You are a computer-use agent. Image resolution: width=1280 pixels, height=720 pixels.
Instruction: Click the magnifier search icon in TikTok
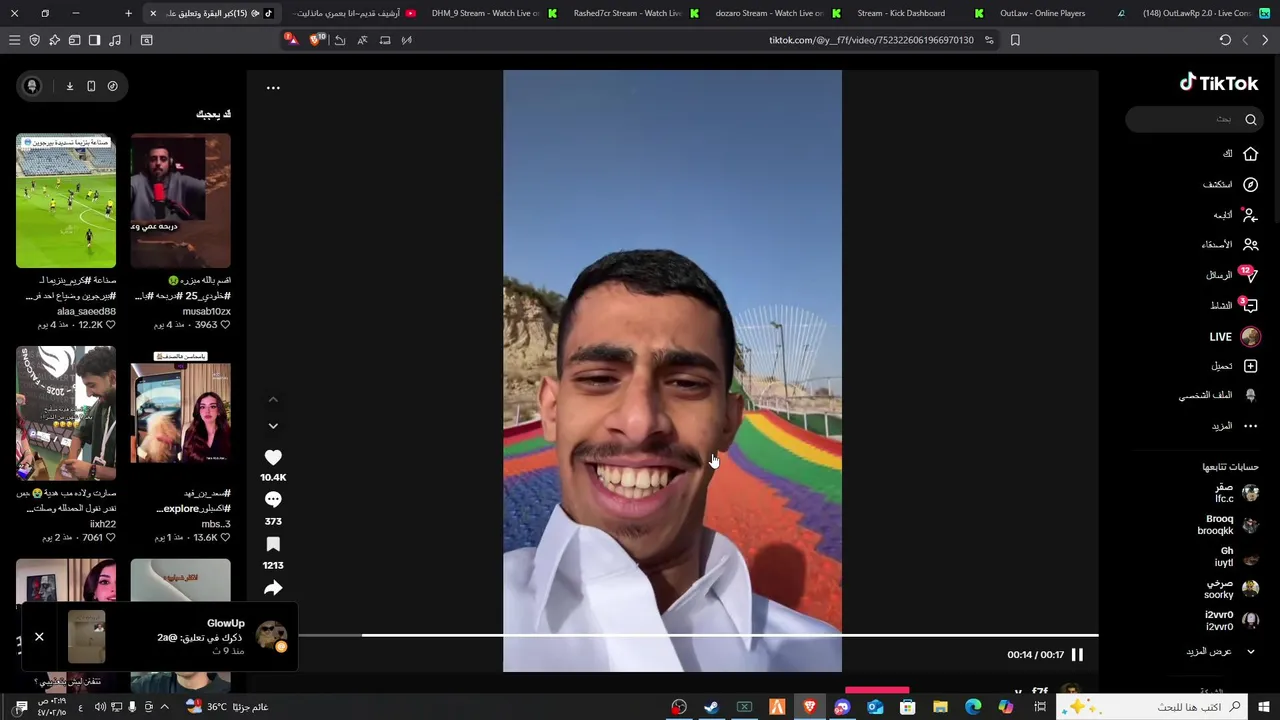click(x=1250, y=119)
